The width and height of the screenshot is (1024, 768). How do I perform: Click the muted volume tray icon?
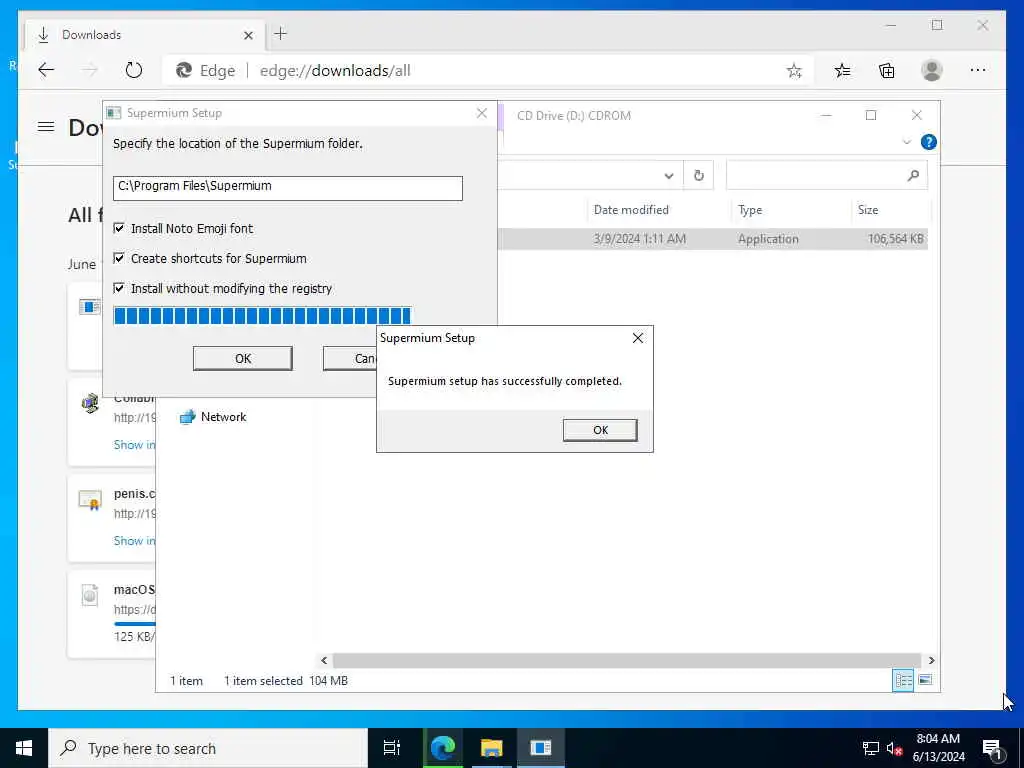coord(894,748)
